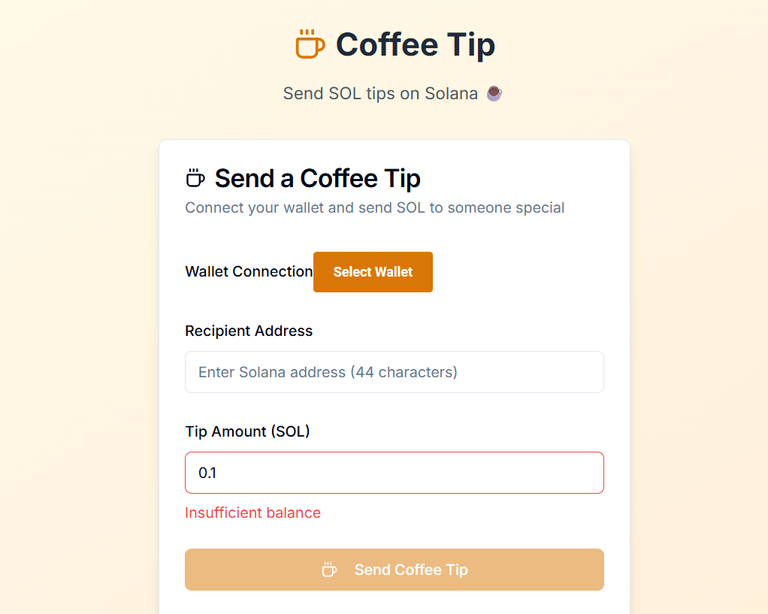Image resolution: width=768 pixels, height=614 pixels.
Task: Click the black coffee cup icon in the card header
Action: 195,178
